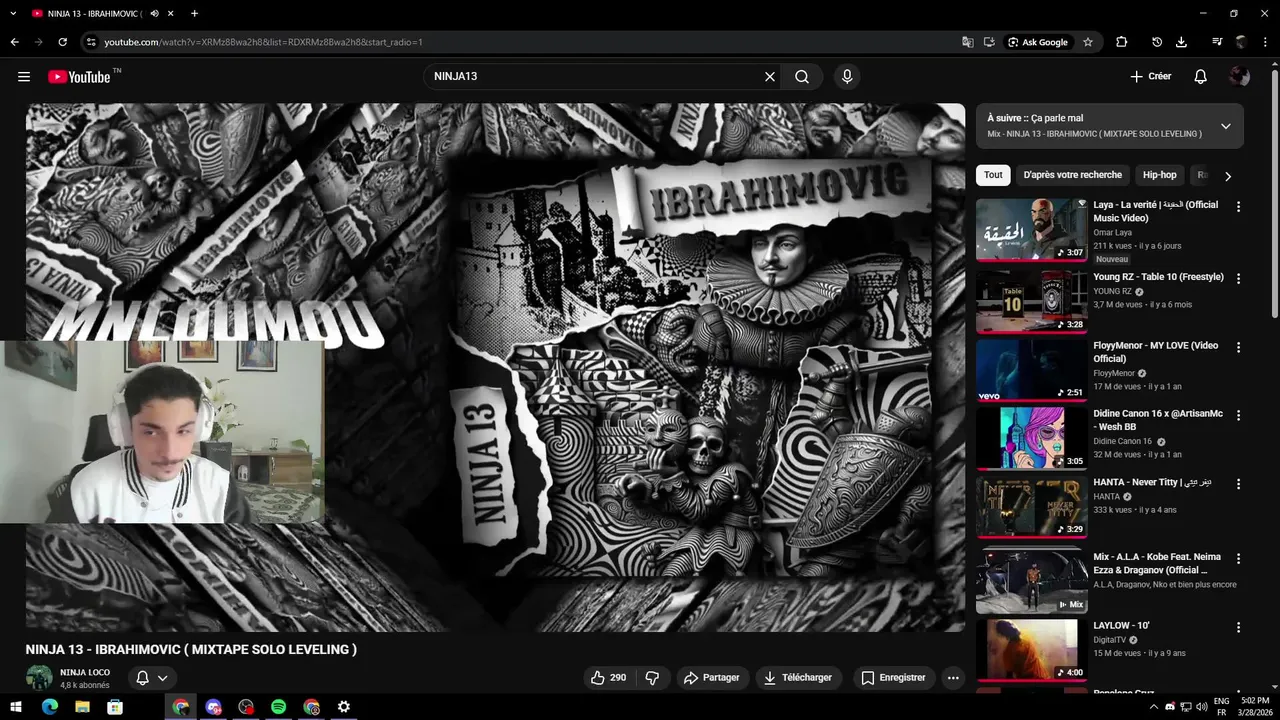Save video with Enregistrer button

pos(894,678)
